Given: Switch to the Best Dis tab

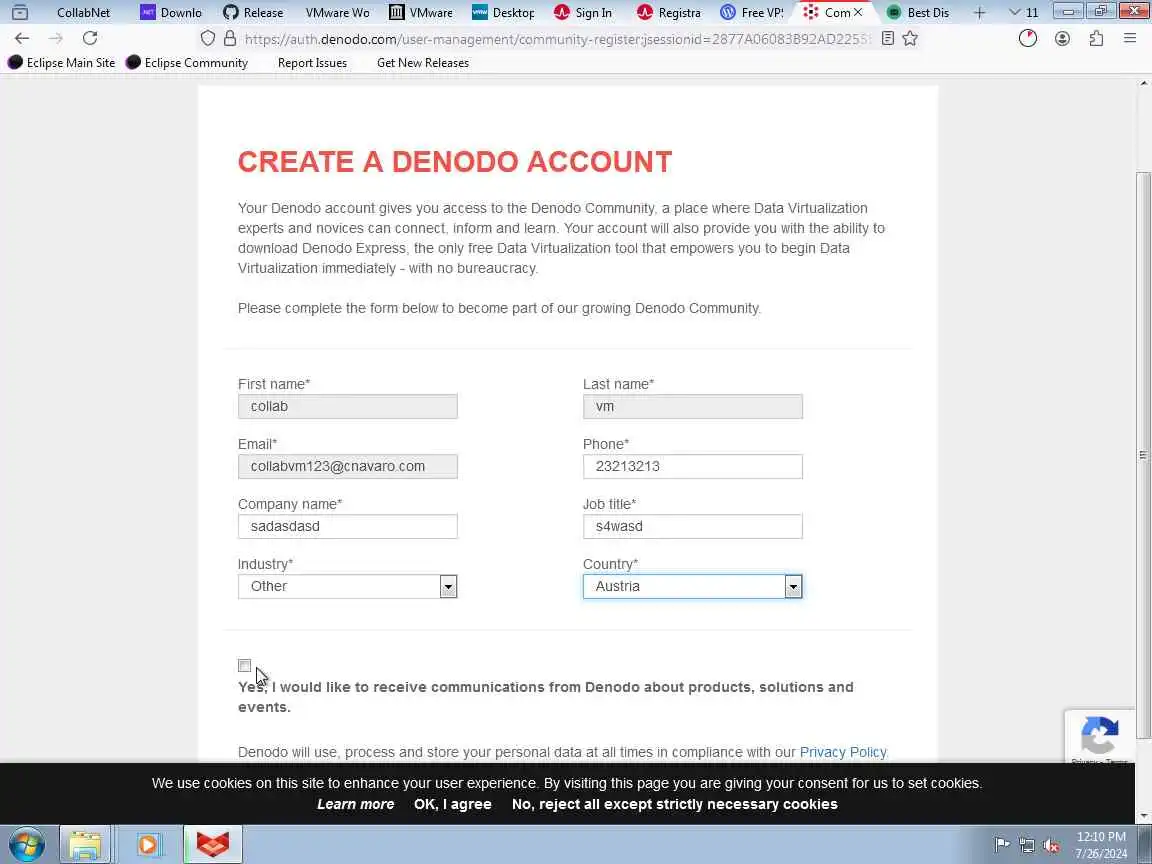Looking at the screenshot, I should coord(918,12).
